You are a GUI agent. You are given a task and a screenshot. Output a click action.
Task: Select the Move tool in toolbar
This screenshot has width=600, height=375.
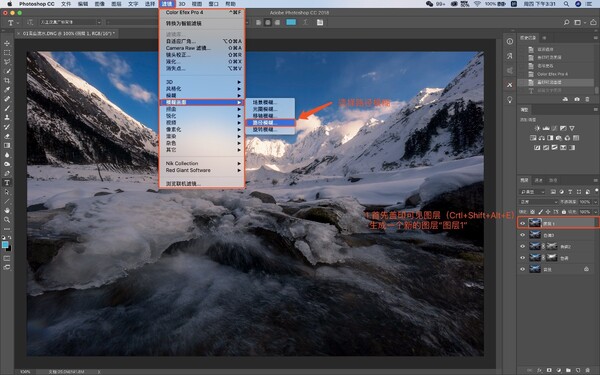(7, 43)
